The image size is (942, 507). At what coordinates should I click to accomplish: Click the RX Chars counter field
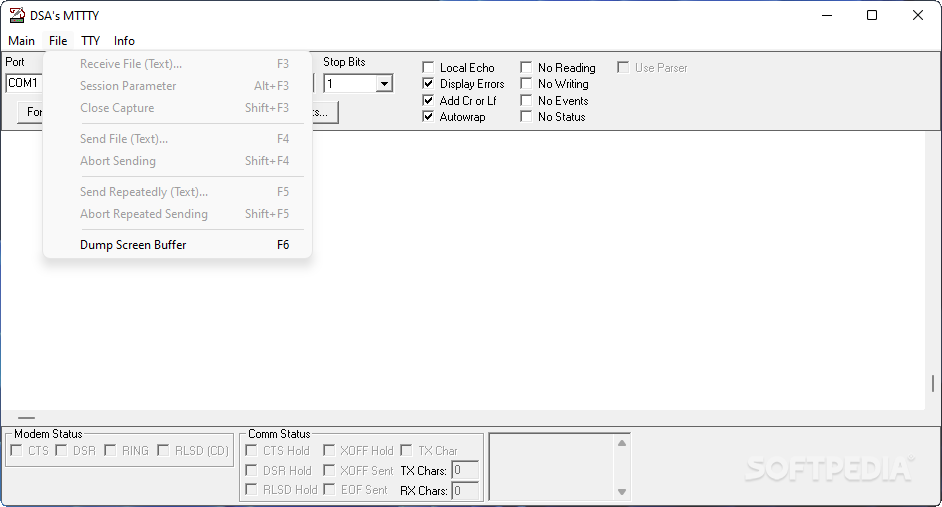pos(465,491)
